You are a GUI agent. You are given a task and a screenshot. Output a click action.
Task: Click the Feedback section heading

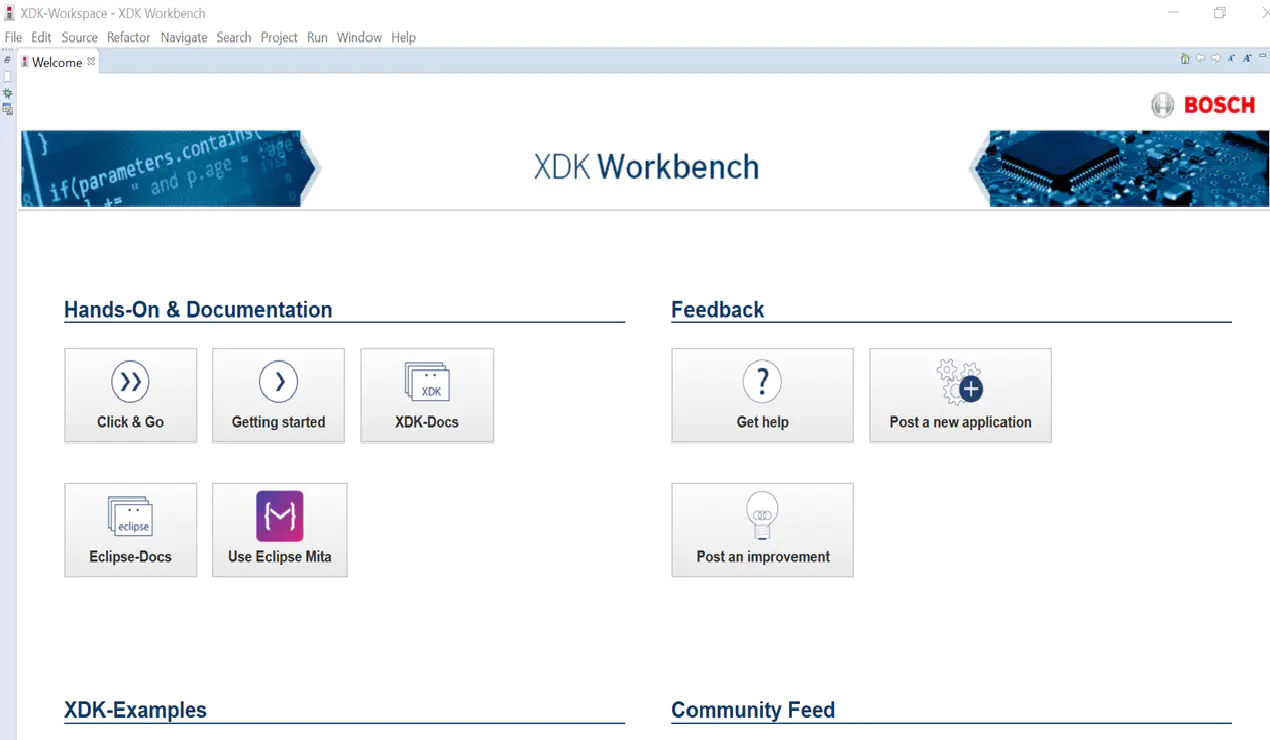click(x=718, y=310)
